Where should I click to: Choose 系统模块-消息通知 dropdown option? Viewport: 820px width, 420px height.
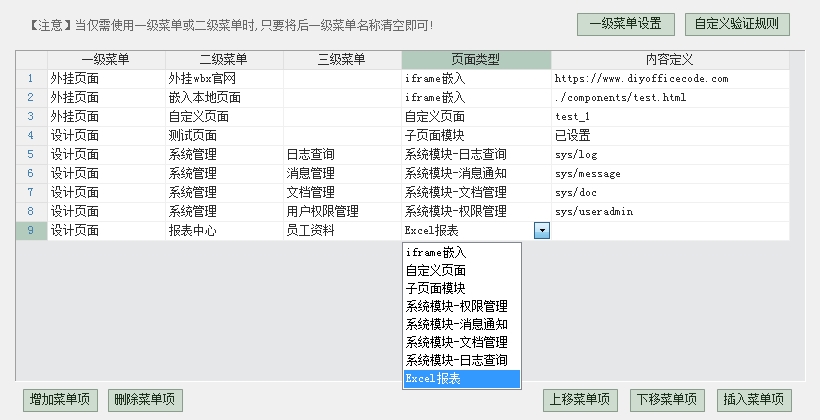point(462,324)
